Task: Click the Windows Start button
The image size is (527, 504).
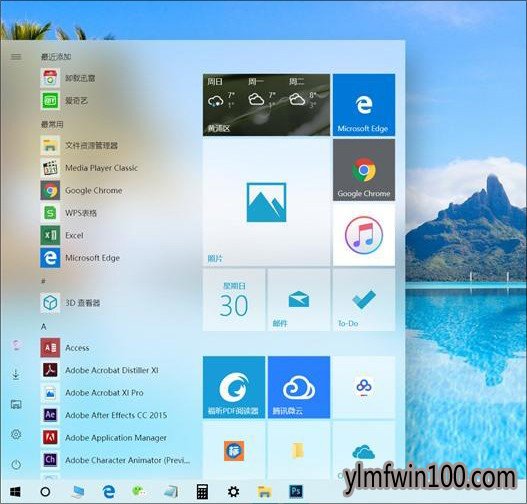Action: 15,492
